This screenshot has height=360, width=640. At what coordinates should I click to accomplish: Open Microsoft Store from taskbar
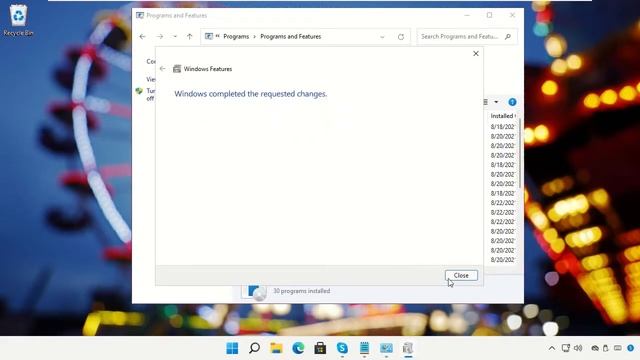(x=320, y=348)
